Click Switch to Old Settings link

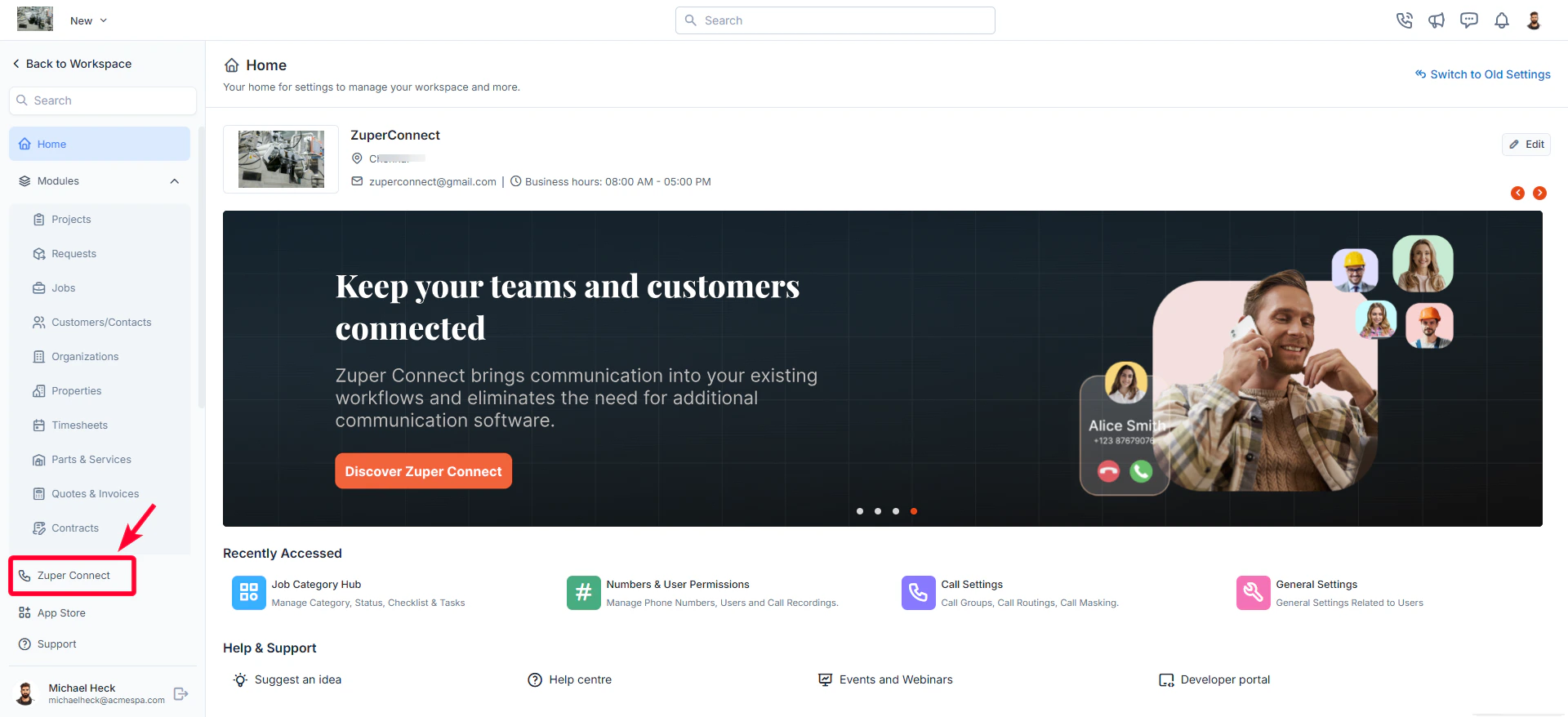1482,74
